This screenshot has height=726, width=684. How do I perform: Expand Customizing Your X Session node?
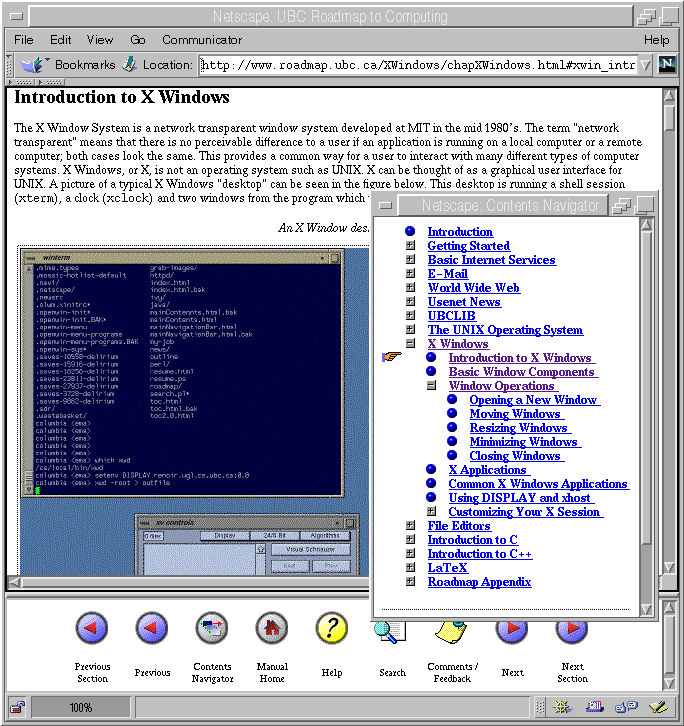pos(432,511)
